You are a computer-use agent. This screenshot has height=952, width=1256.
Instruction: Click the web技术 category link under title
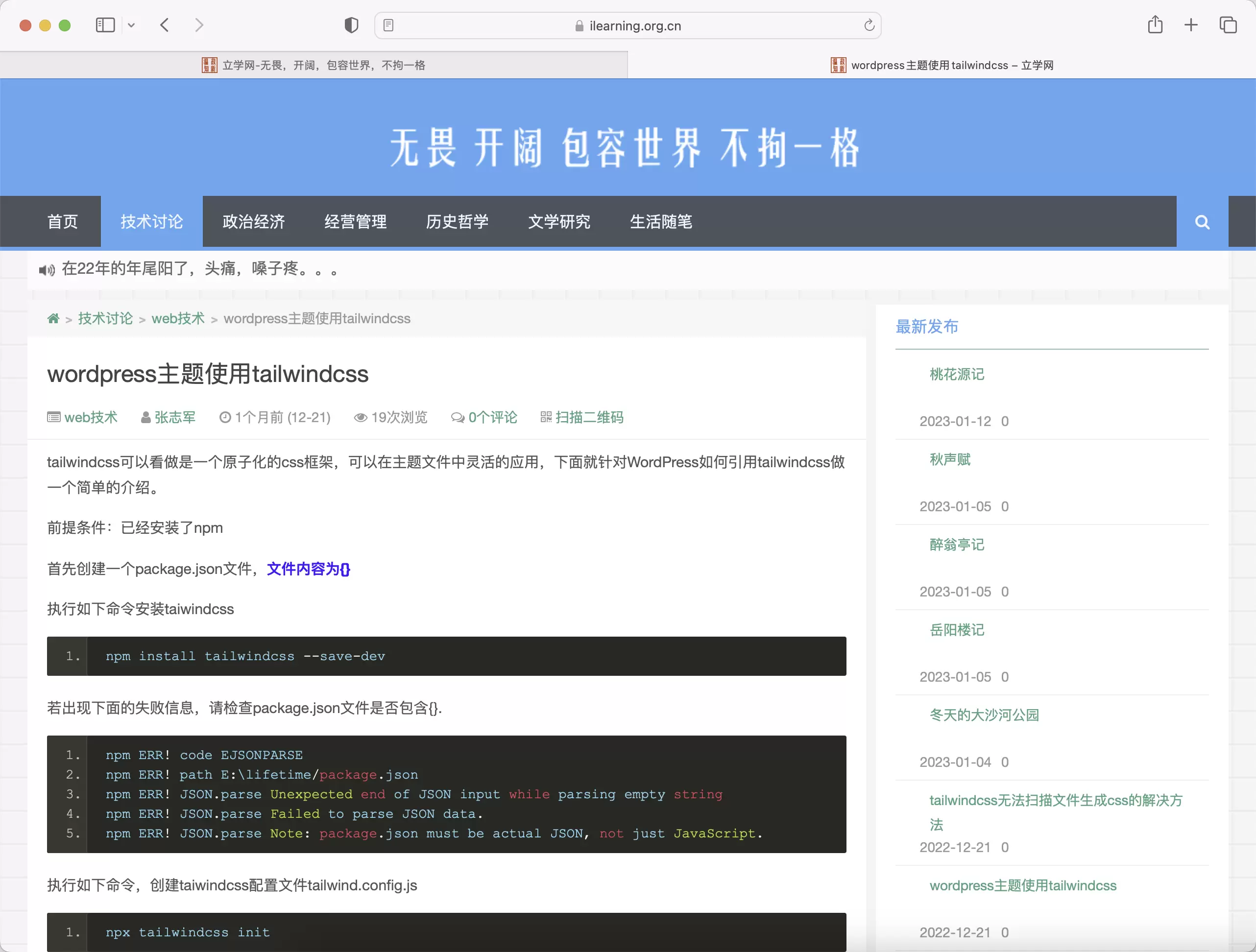91,417
